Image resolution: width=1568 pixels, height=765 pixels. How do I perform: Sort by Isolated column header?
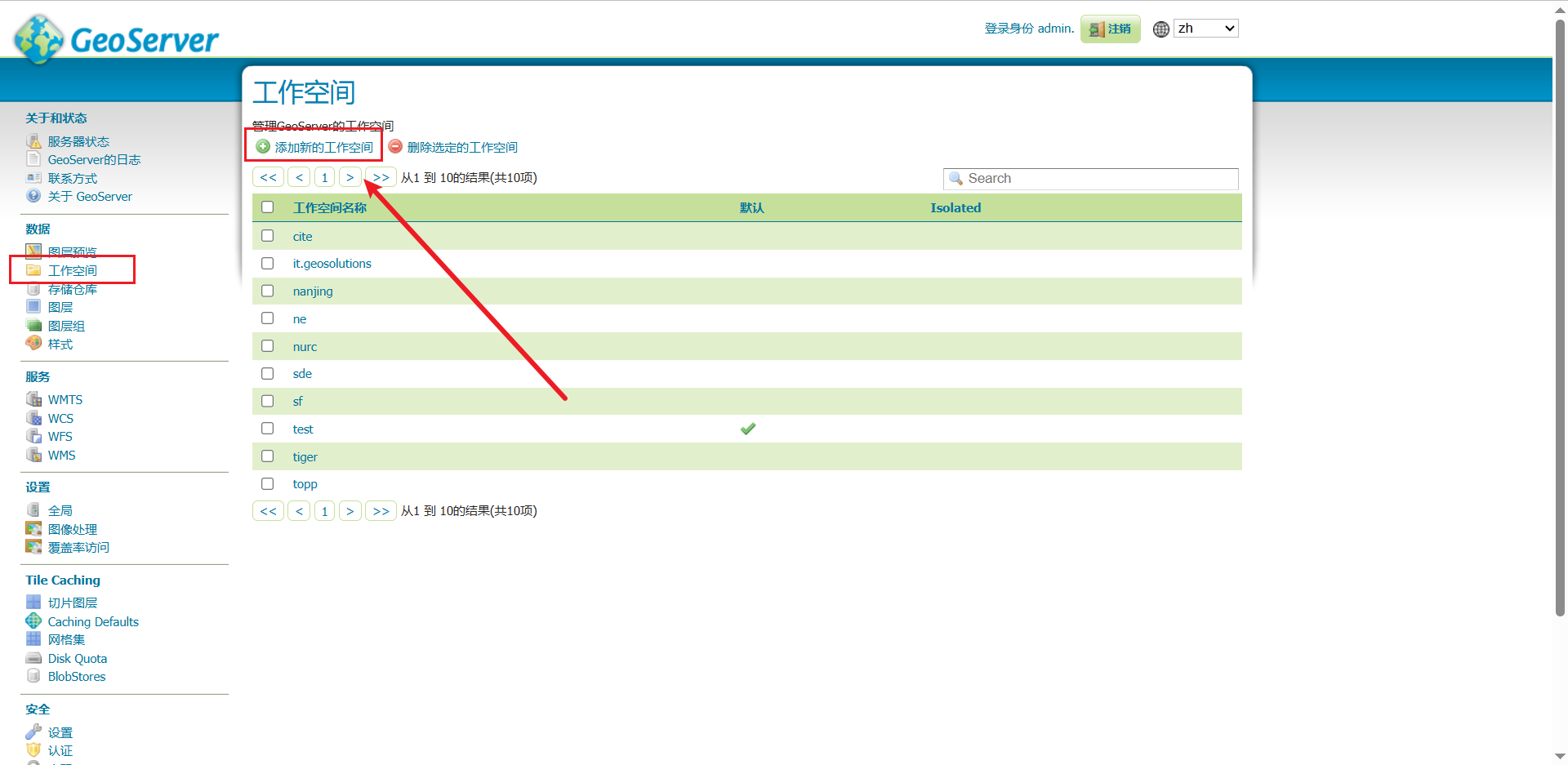(x=955, y=208)
